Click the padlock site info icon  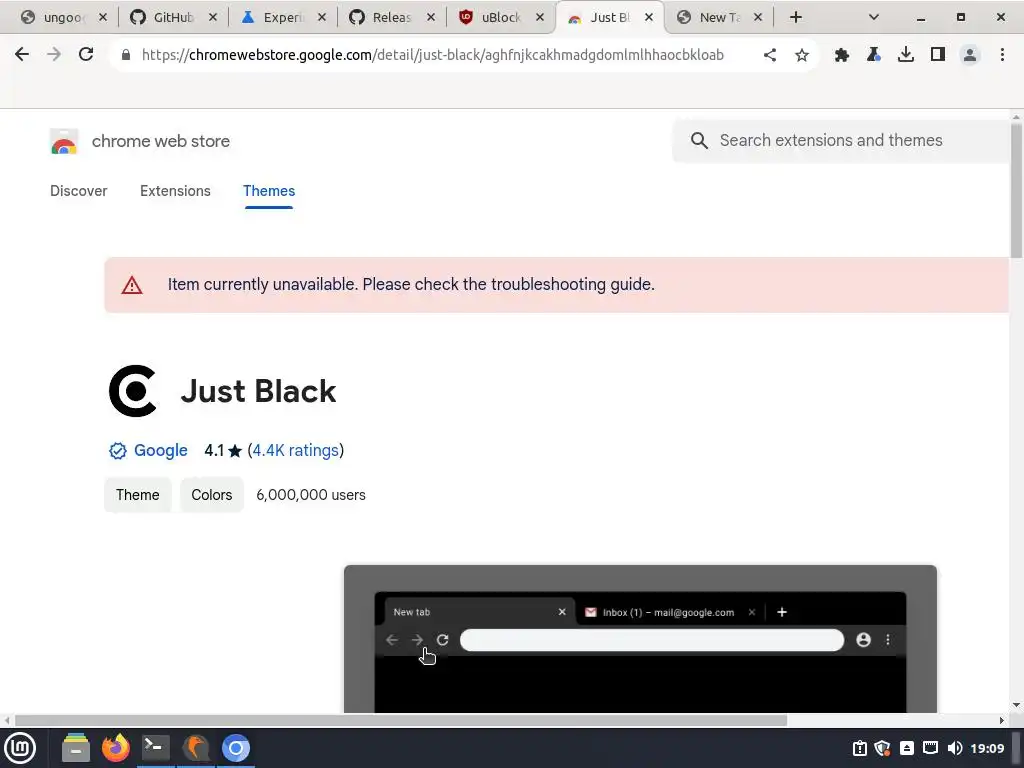(126, 55)
